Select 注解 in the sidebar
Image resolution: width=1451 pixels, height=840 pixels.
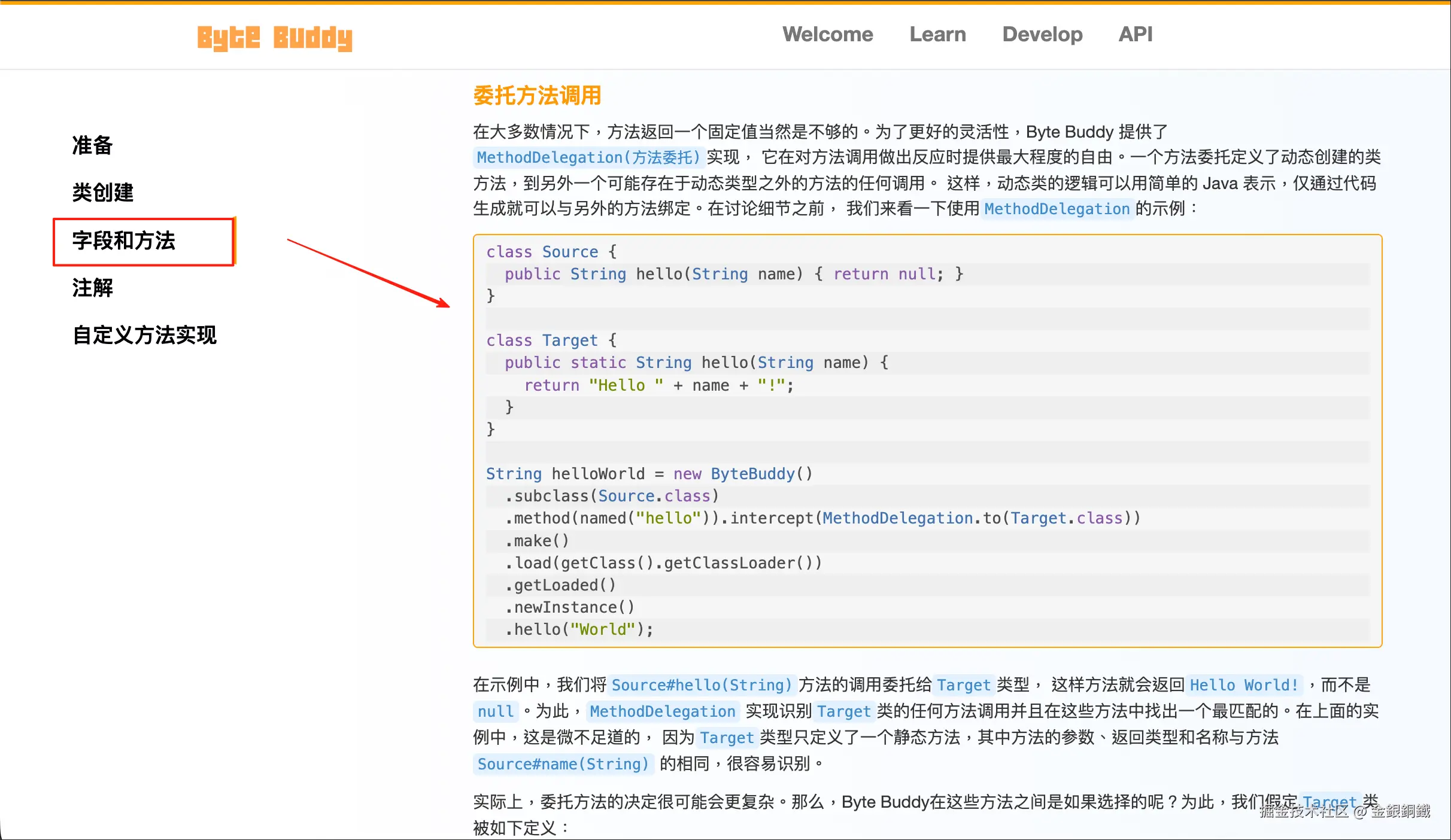tap(92, 288)
